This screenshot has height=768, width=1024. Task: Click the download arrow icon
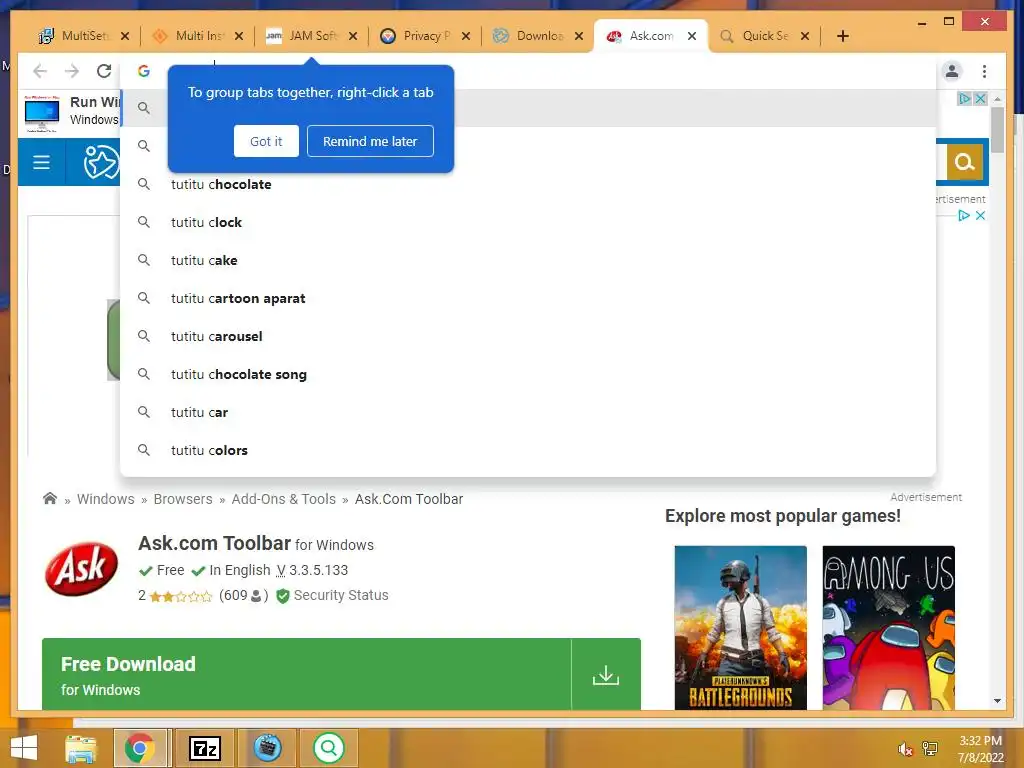pyautogui.click(x=606, y=675)
